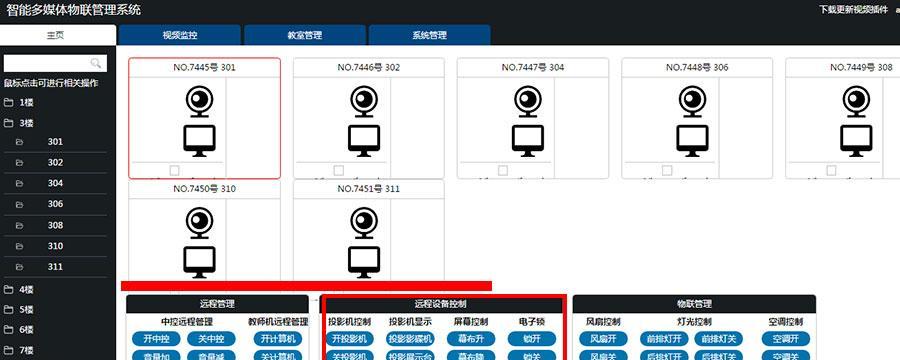Click the folder icon beside room 308 in tree
The width and height of the screenshot is (900, 360).
tap(20, 225)
